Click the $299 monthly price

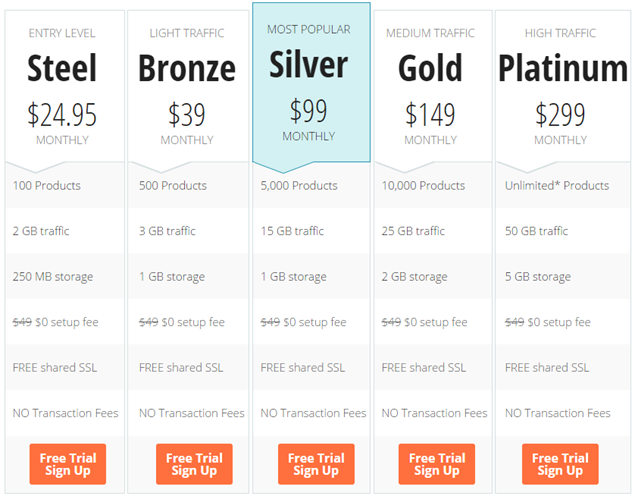pos(560,115)
